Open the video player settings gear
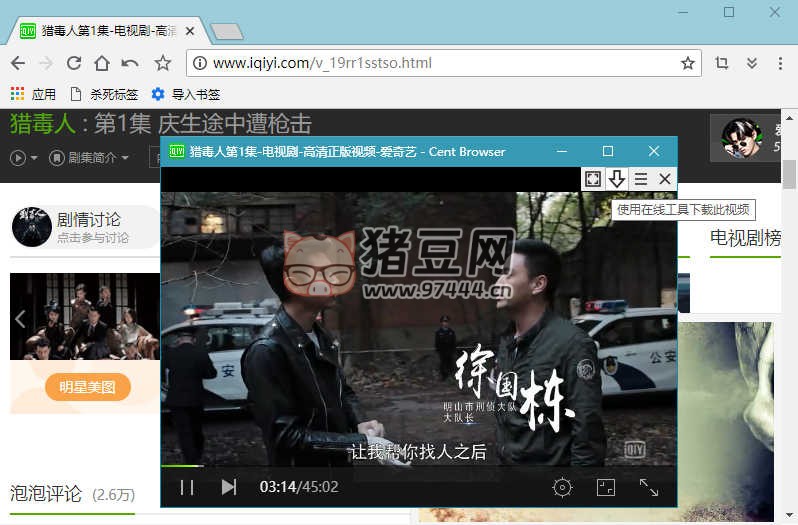798x525 pixels. [562, 487]
